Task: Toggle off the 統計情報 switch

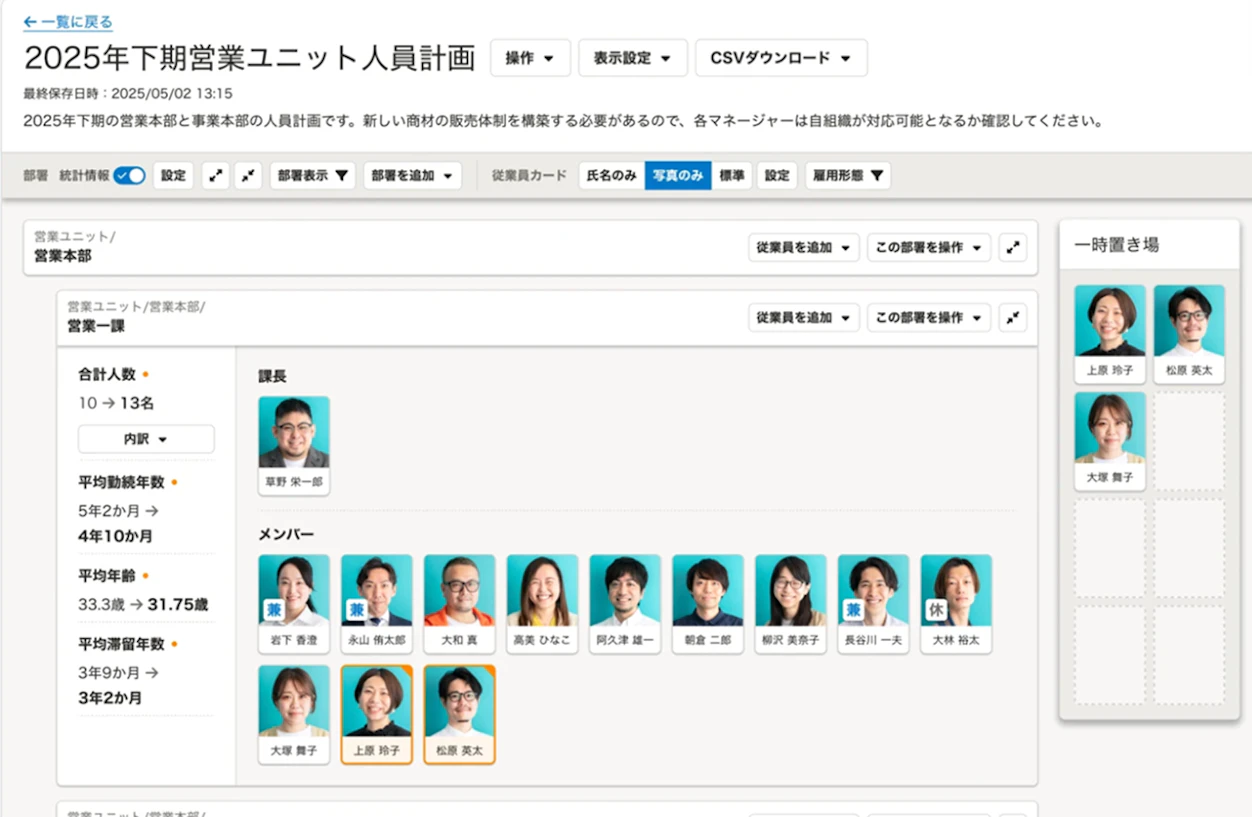Action: (x=129, y=174)
